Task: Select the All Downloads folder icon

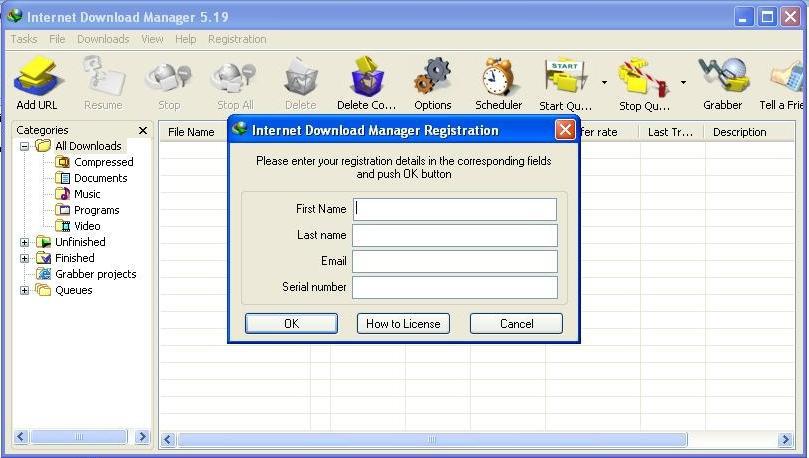Action: (43, 146)
